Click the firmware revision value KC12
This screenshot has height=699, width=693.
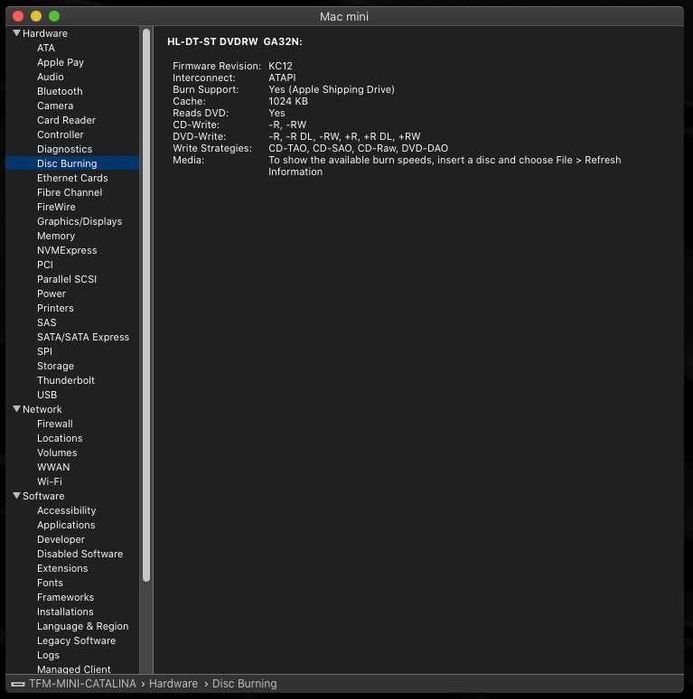click(280, 66)
